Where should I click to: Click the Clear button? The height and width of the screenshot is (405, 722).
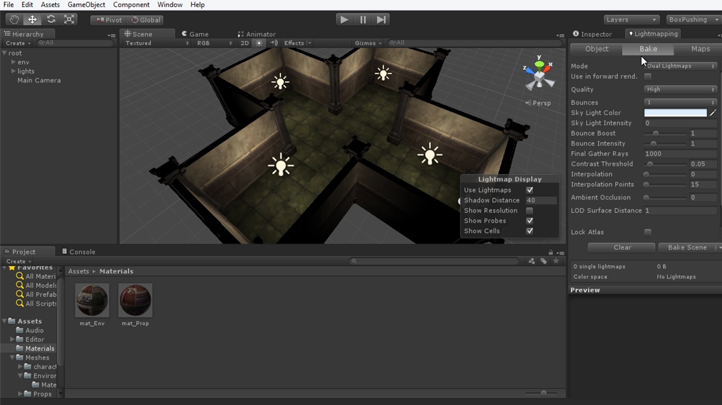[x=622, y=248]
